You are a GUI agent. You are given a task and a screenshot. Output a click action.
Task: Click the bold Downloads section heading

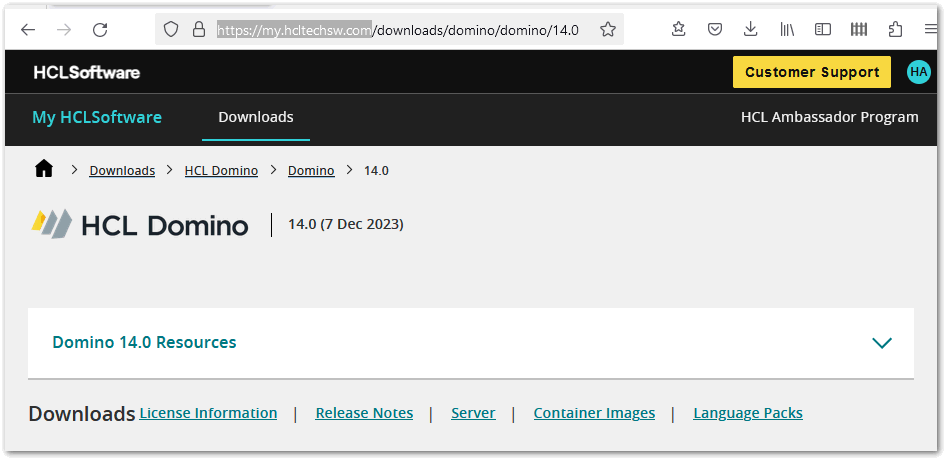point(82,414)
